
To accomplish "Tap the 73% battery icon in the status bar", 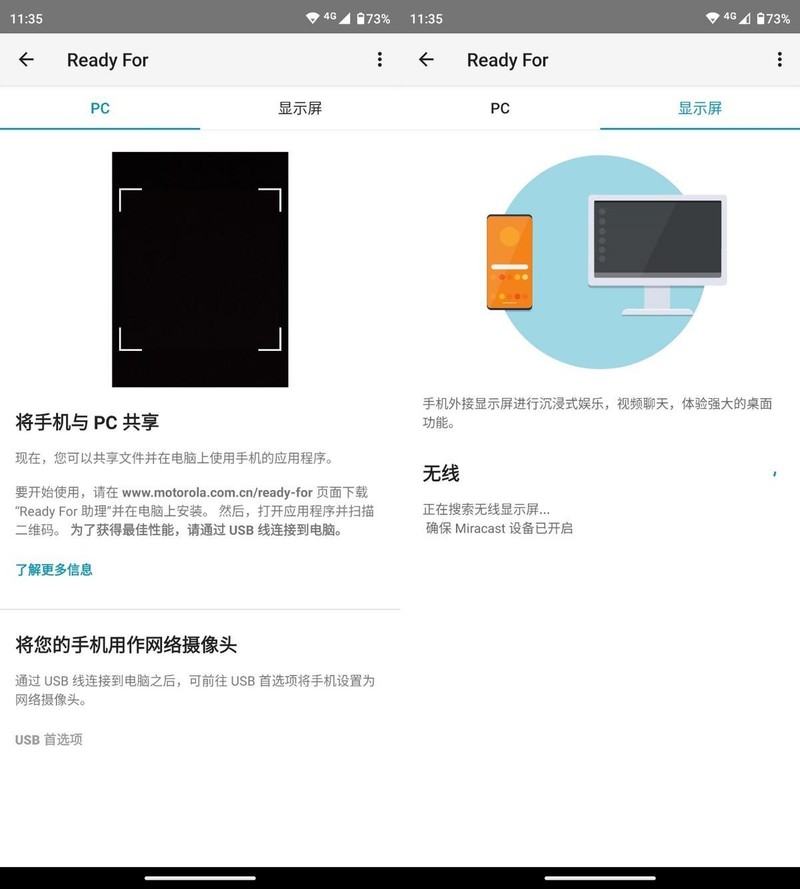I will pos(360,16).
